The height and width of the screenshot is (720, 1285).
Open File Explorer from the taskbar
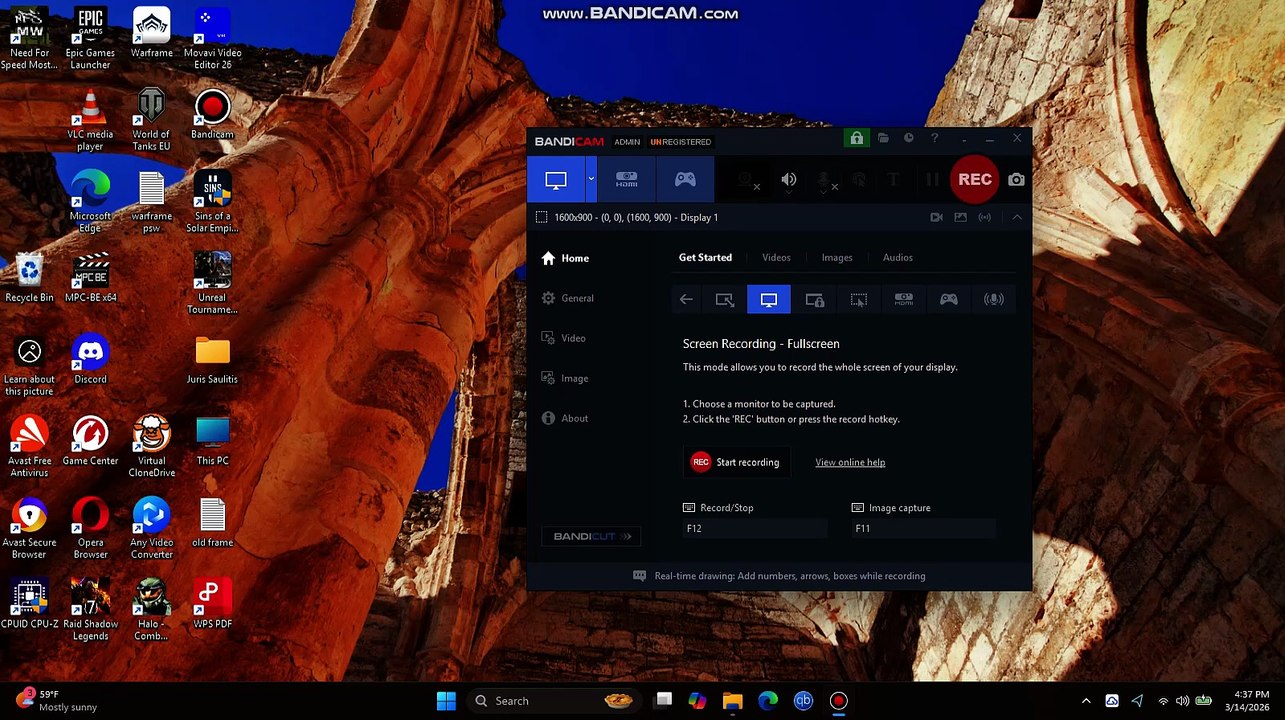point(733,701)
